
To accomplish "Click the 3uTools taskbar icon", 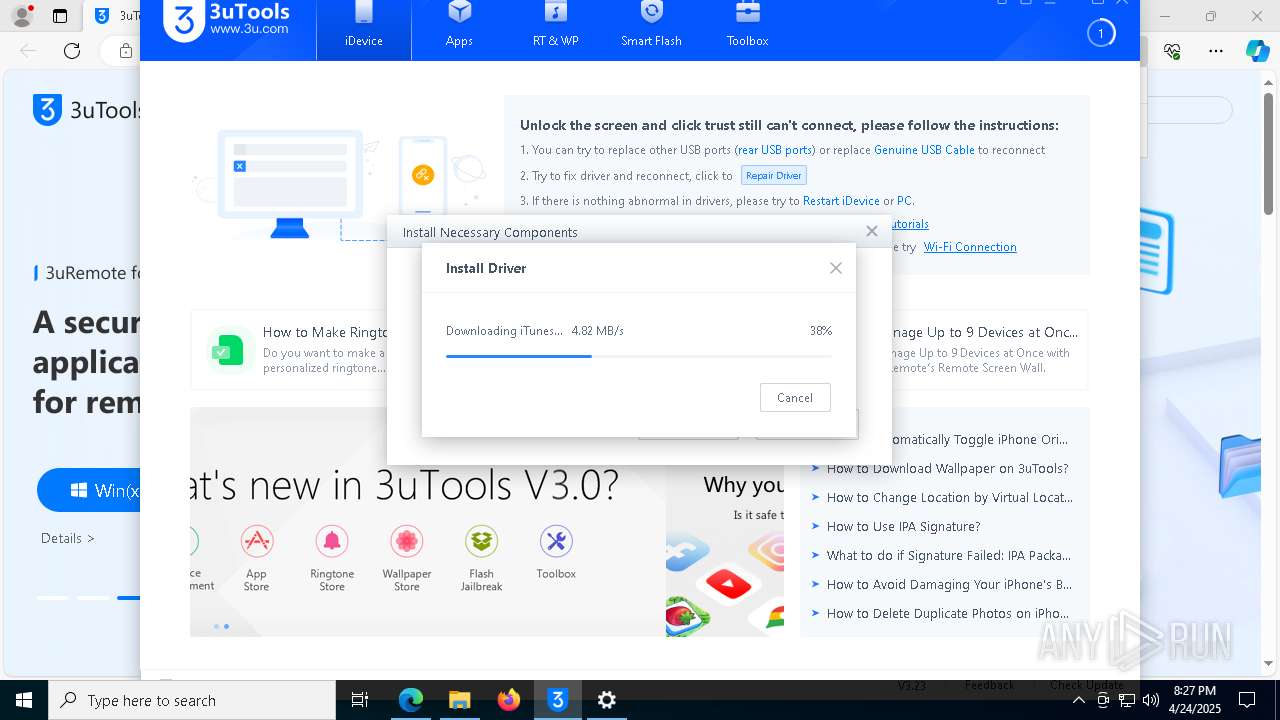I will pyautogui.click(x=557, y=700).
